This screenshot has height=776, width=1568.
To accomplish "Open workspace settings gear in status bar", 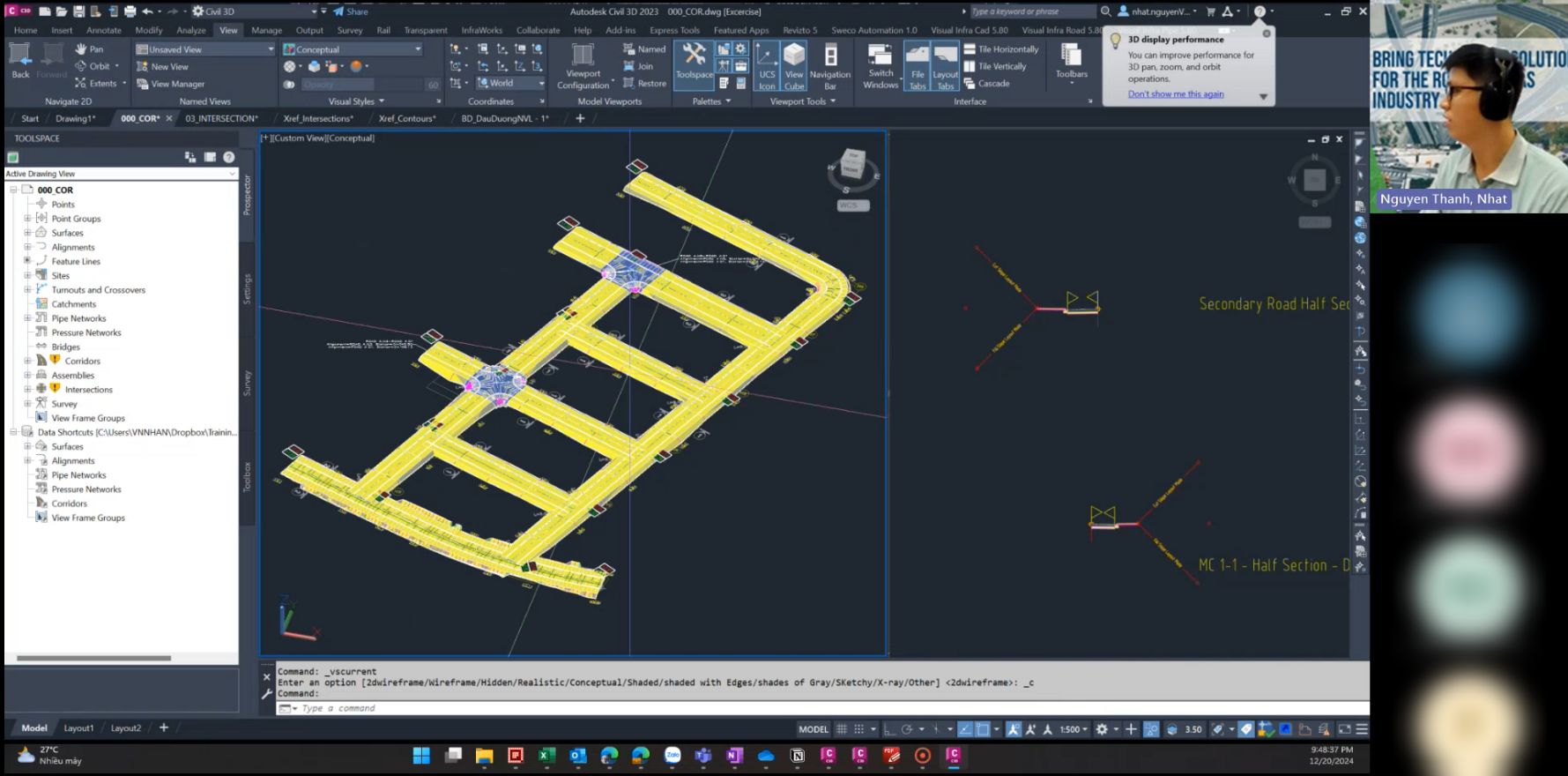I will tap(1102, 729).
